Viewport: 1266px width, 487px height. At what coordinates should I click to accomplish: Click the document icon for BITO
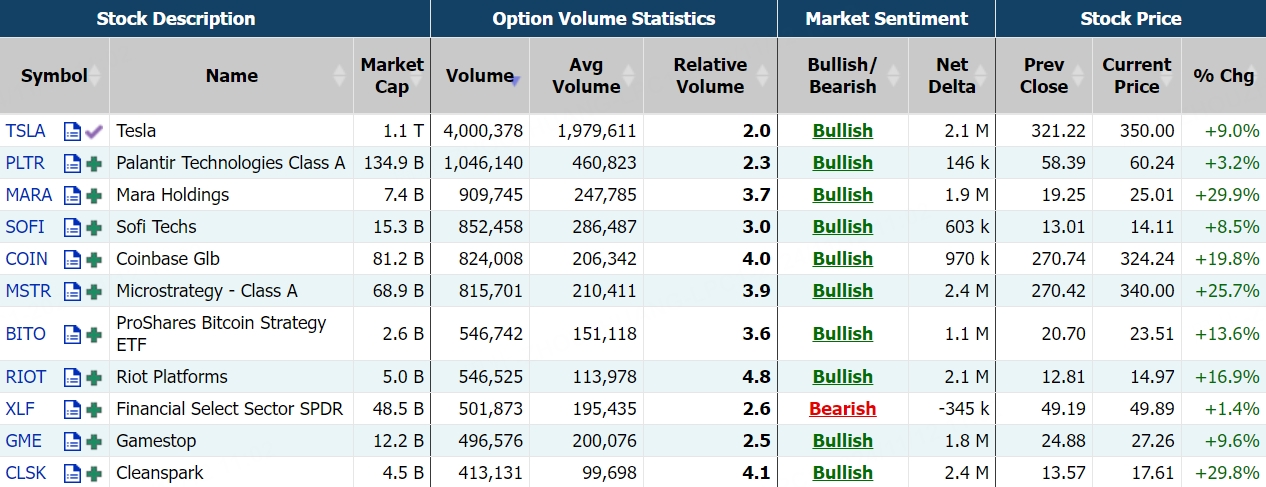pyautogui.click(x=72, y=334)
